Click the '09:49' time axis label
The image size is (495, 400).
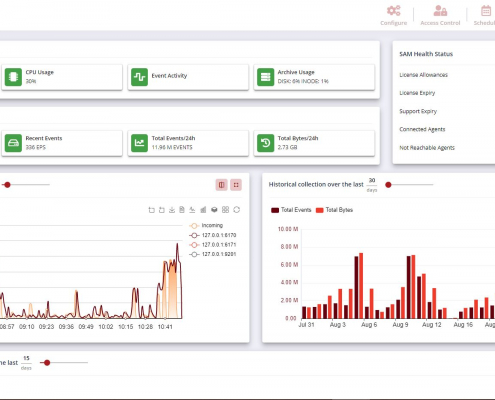tap(86, 327)
